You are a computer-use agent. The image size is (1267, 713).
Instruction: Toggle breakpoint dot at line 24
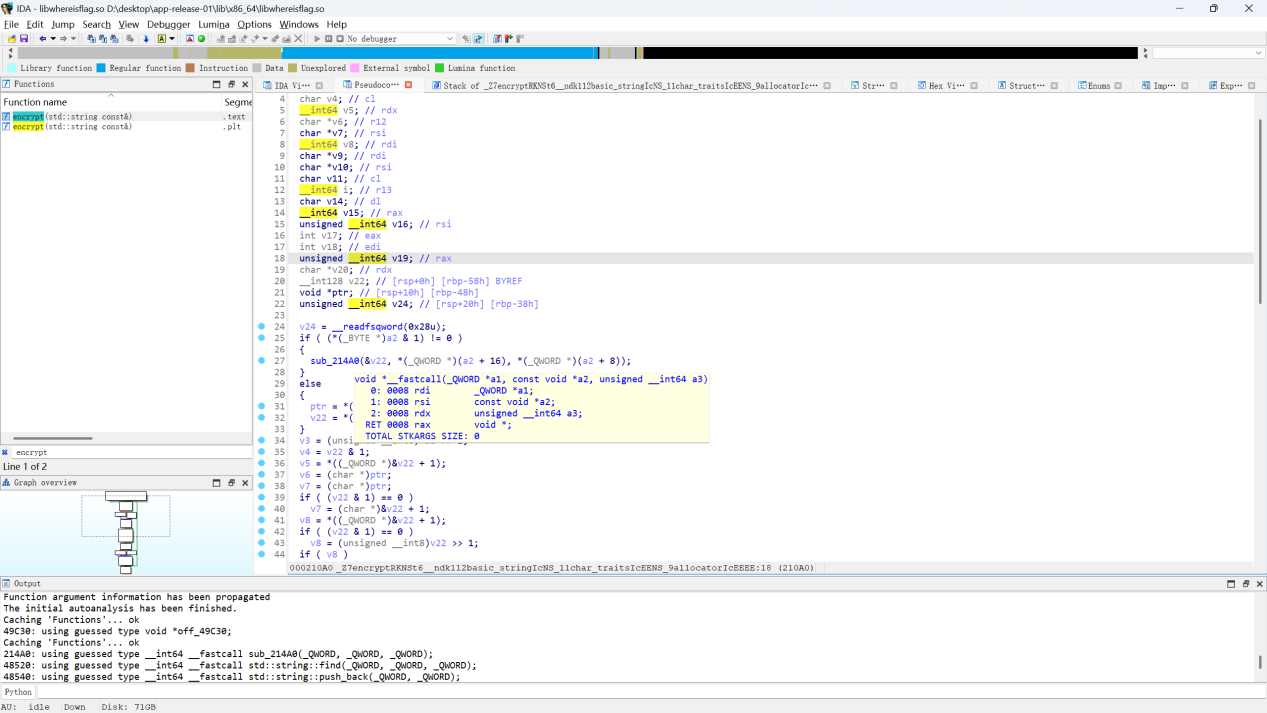click(x=262, y=327)
